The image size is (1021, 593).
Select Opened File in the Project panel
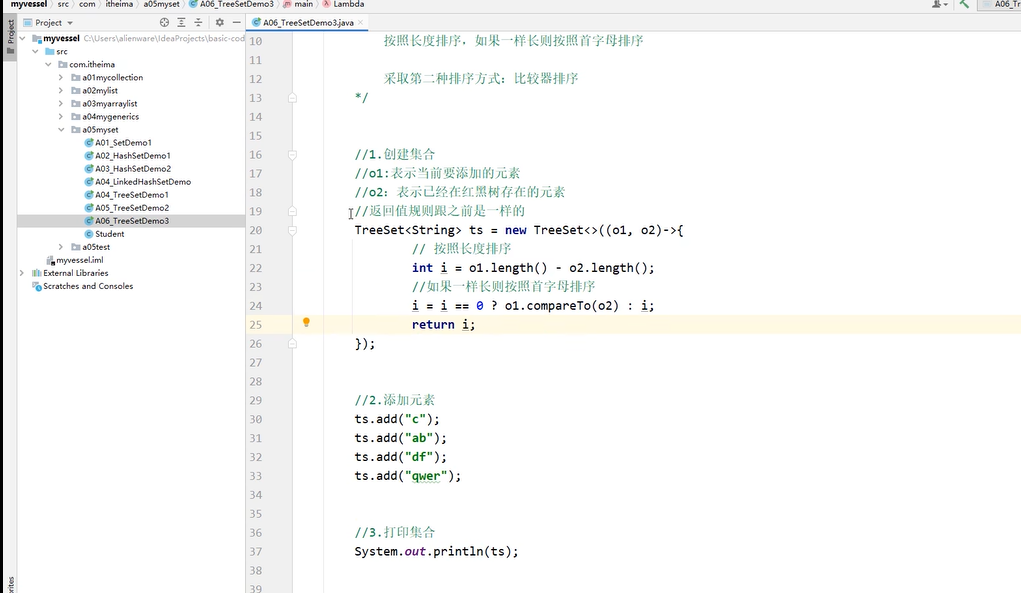(164, 21)
